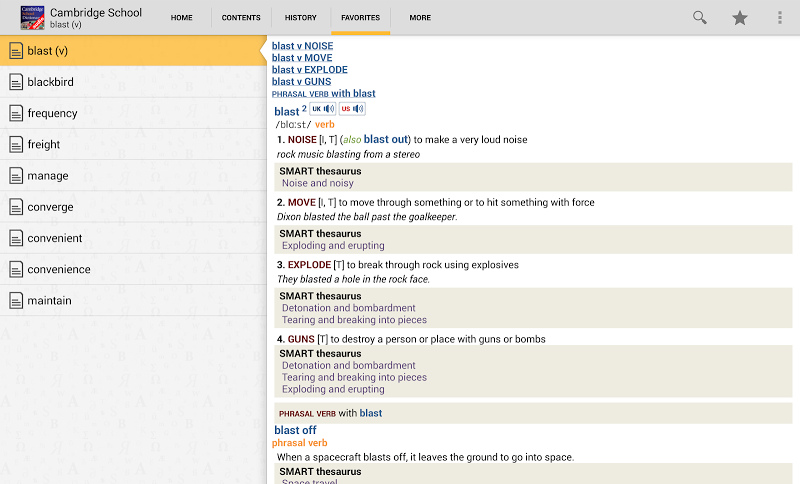Viewport: 800px width, 484px height.
Task: Select 'convenient' in the favorites list
Action: tap(133, 238)
